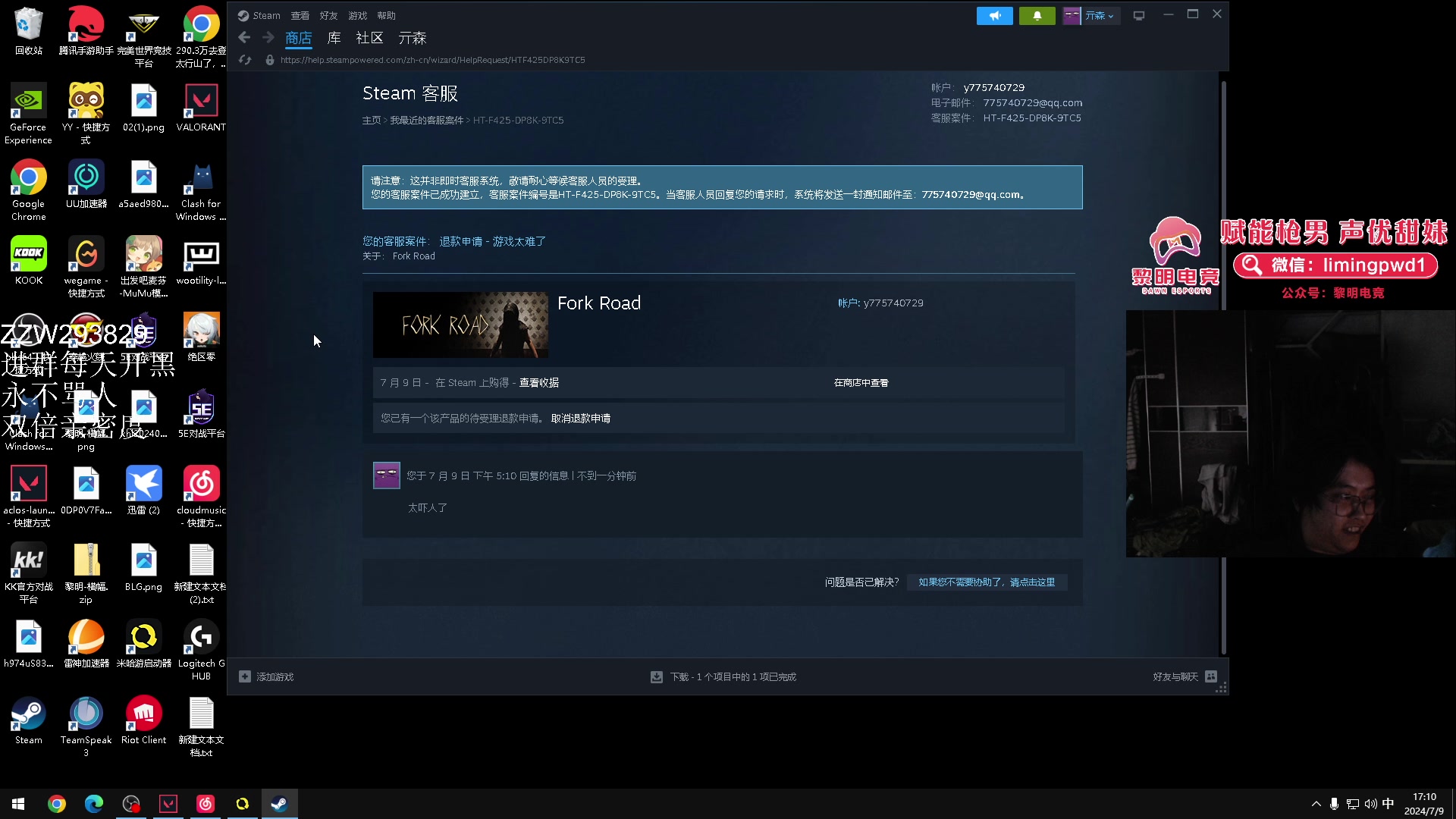The width and height of the screenshot is (1456, 819).
Task: Enter Big Picture mode via monitor icon
Action: point(1139,15)
